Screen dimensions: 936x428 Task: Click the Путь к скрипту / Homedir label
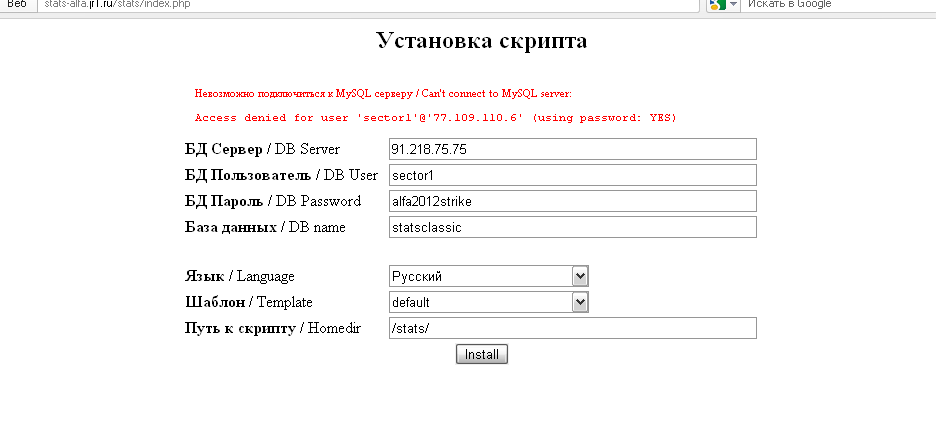click(273, 328)
